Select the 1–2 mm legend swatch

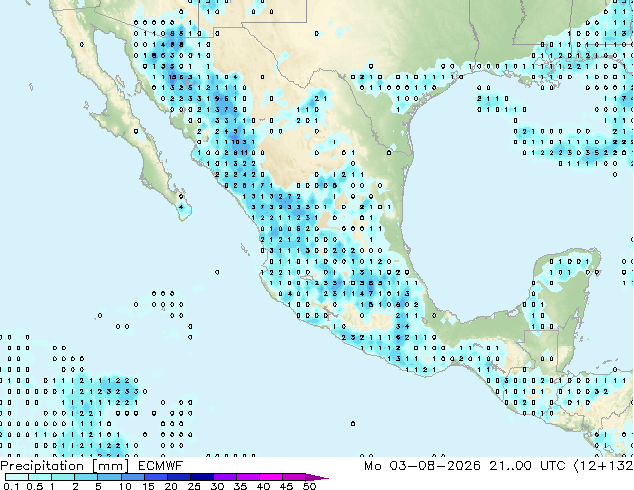(x=63, y=477)
